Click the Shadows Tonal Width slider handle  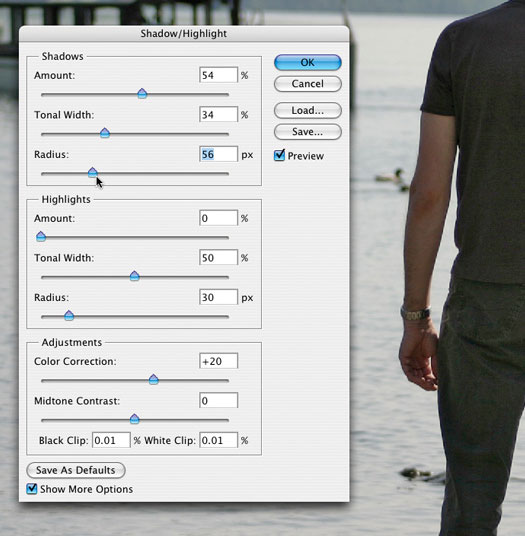tap(105, 133)
